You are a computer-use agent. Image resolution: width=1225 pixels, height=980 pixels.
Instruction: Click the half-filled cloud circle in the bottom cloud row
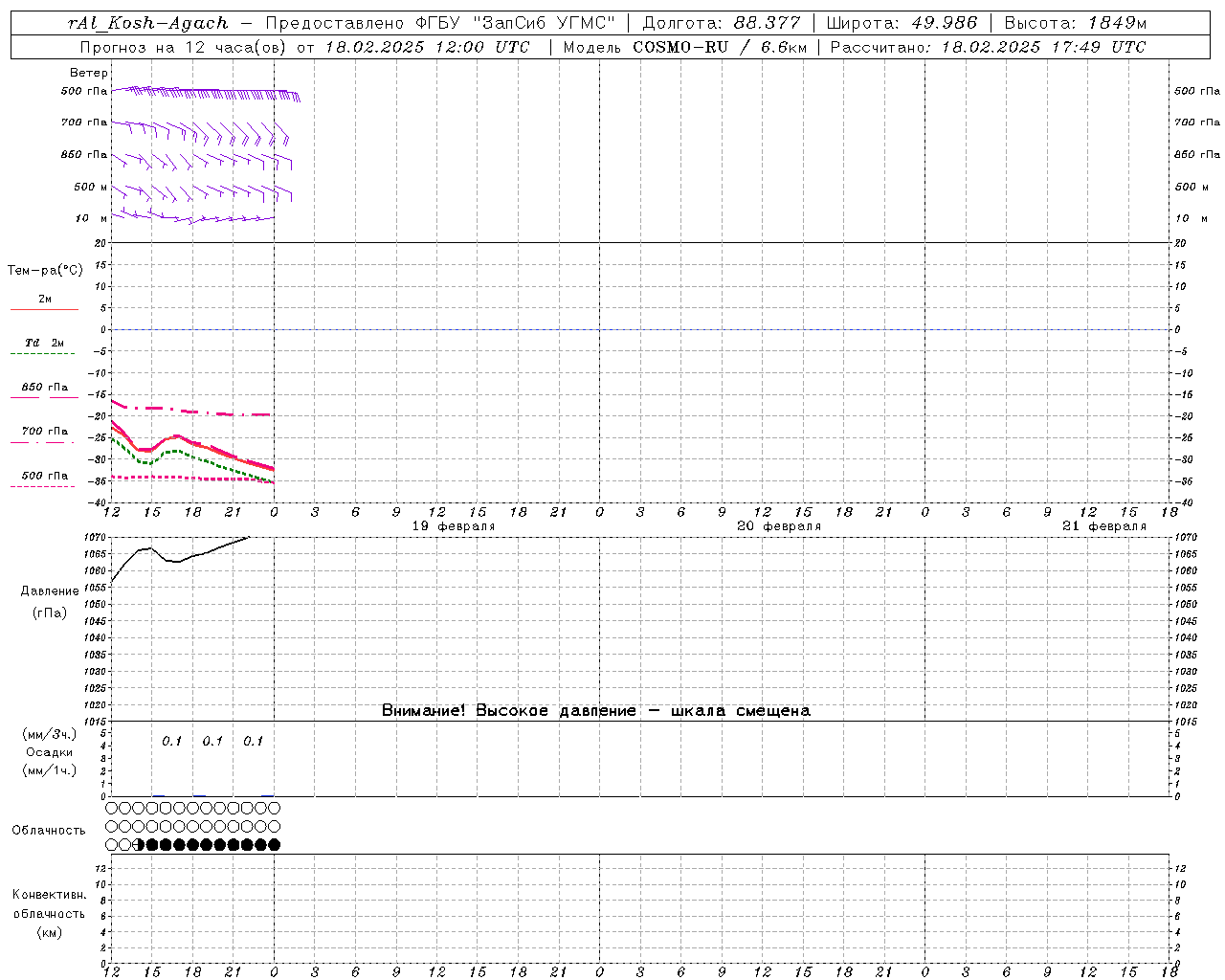[x=139, y=845]
